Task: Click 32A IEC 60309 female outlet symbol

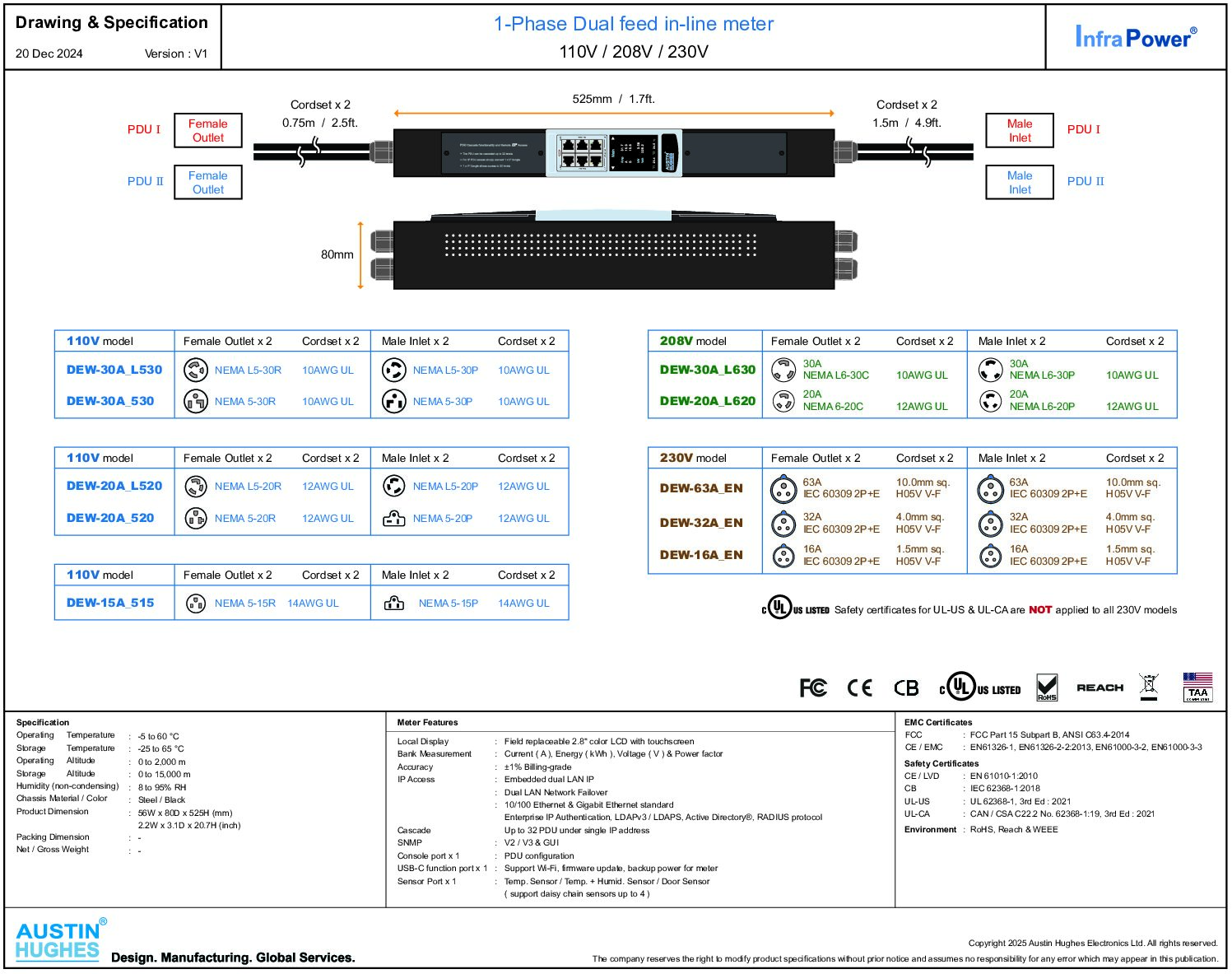Action: (x=783, y=524)
